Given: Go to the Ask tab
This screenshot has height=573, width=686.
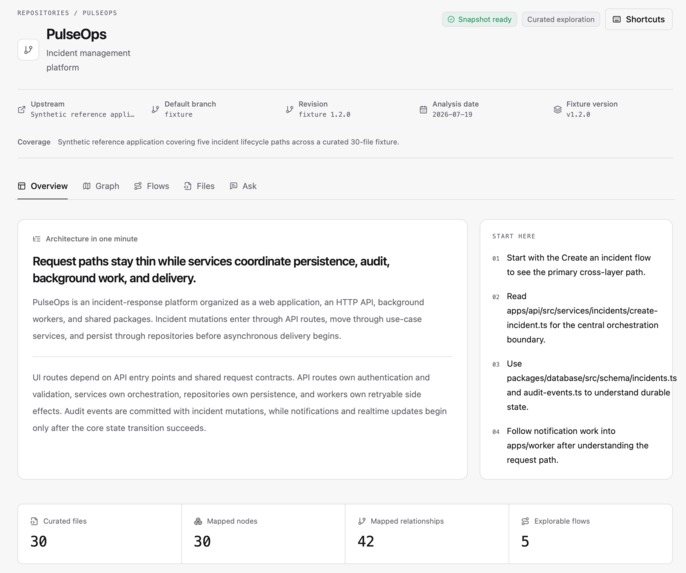Looking at the screenshot, I should point(243,186).
